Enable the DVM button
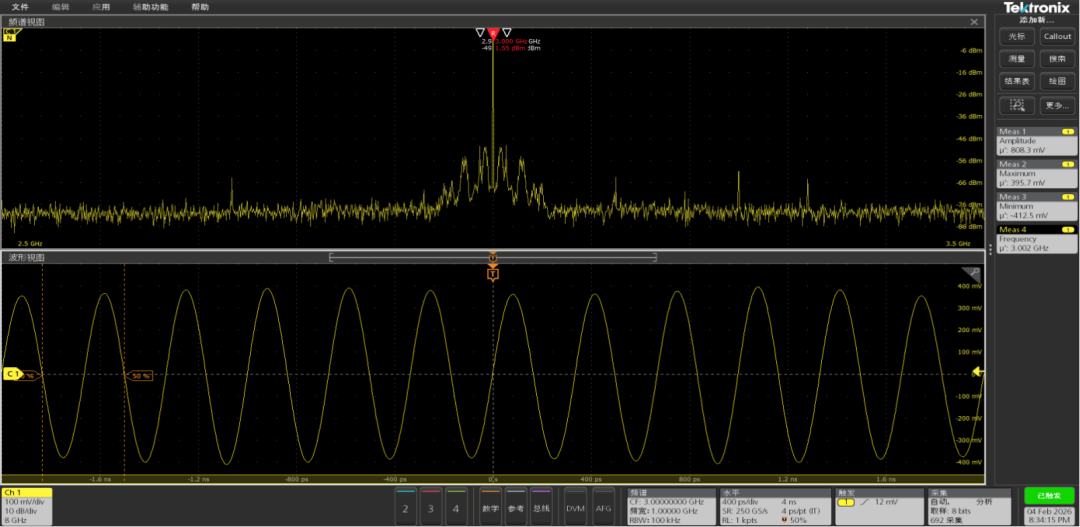The height and width of the screenshot is (527, 1080). coord(575,506)
